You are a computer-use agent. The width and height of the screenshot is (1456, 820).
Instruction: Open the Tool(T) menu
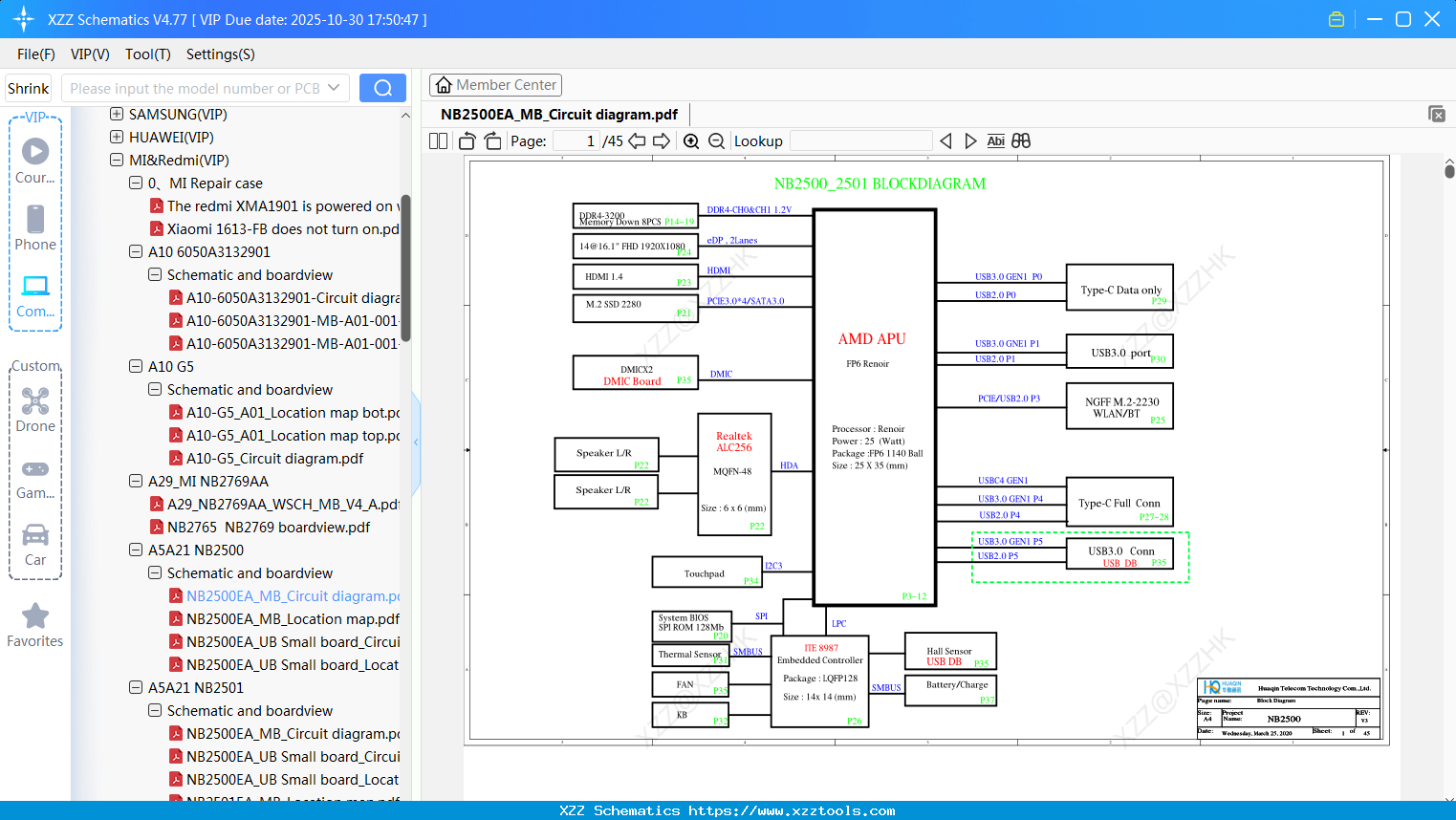[148, 54]
